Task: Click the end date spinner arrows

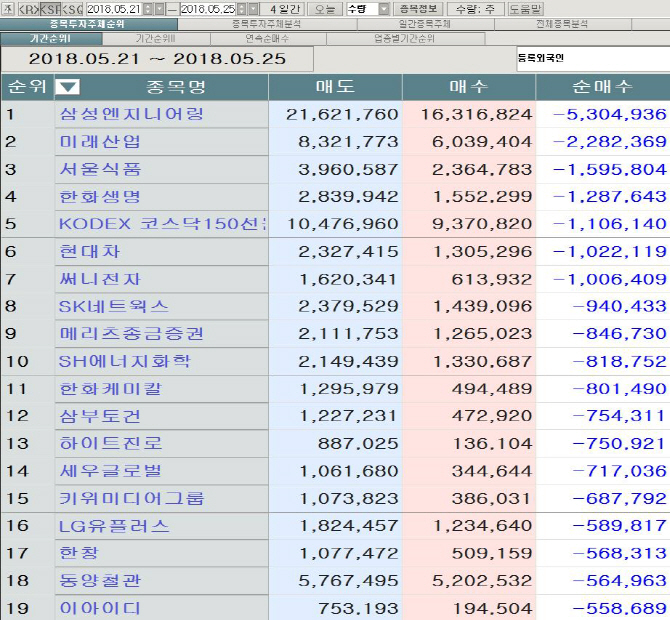Action: coord(242,9)
